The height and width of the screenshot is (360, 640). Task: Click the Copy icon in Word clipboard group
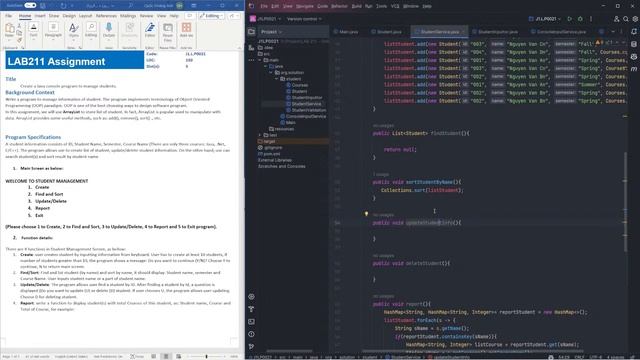[19, 33]
